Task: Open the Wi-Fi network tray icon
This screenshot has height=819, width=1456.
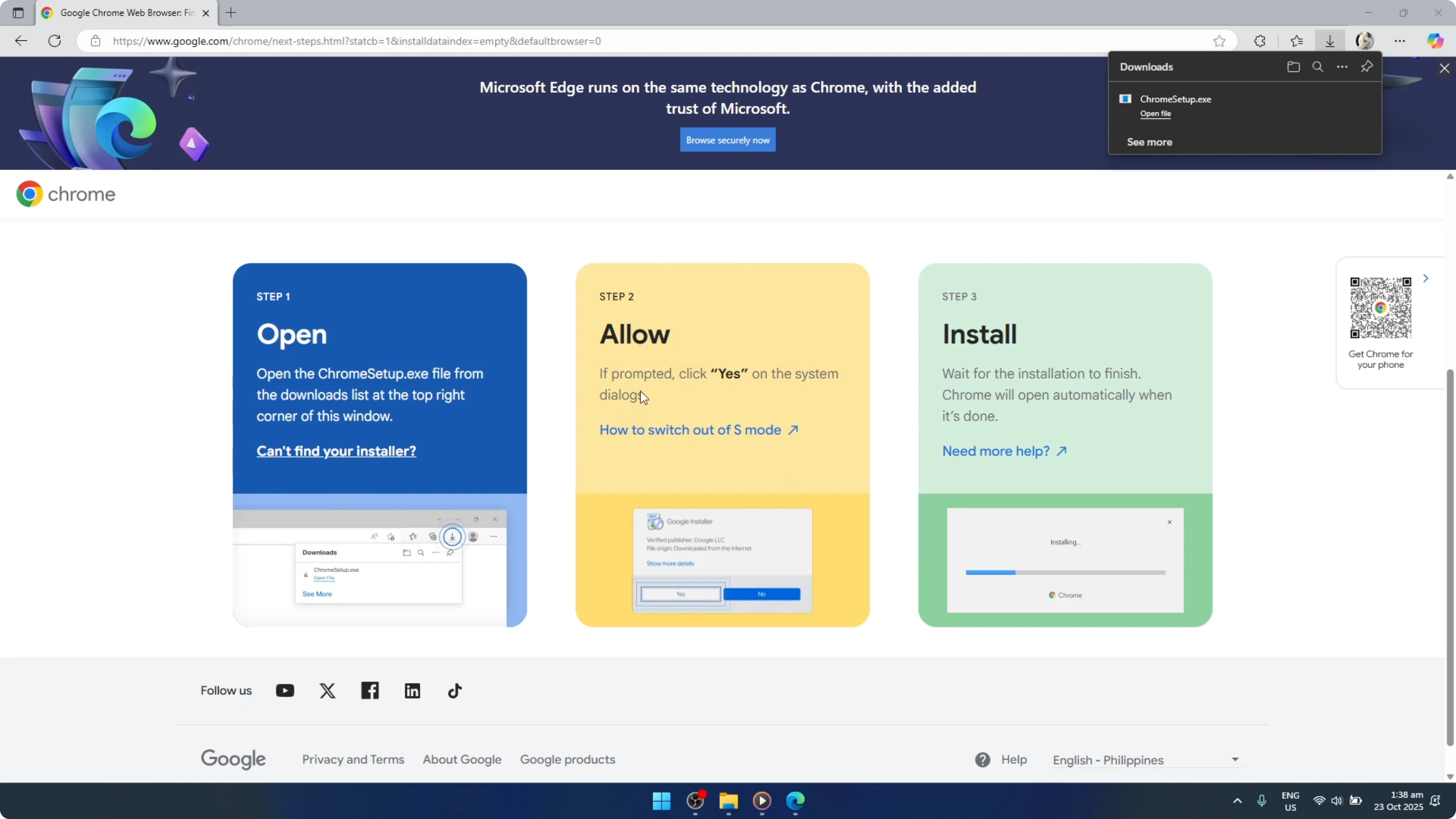Action: (x=1319, y=800)
